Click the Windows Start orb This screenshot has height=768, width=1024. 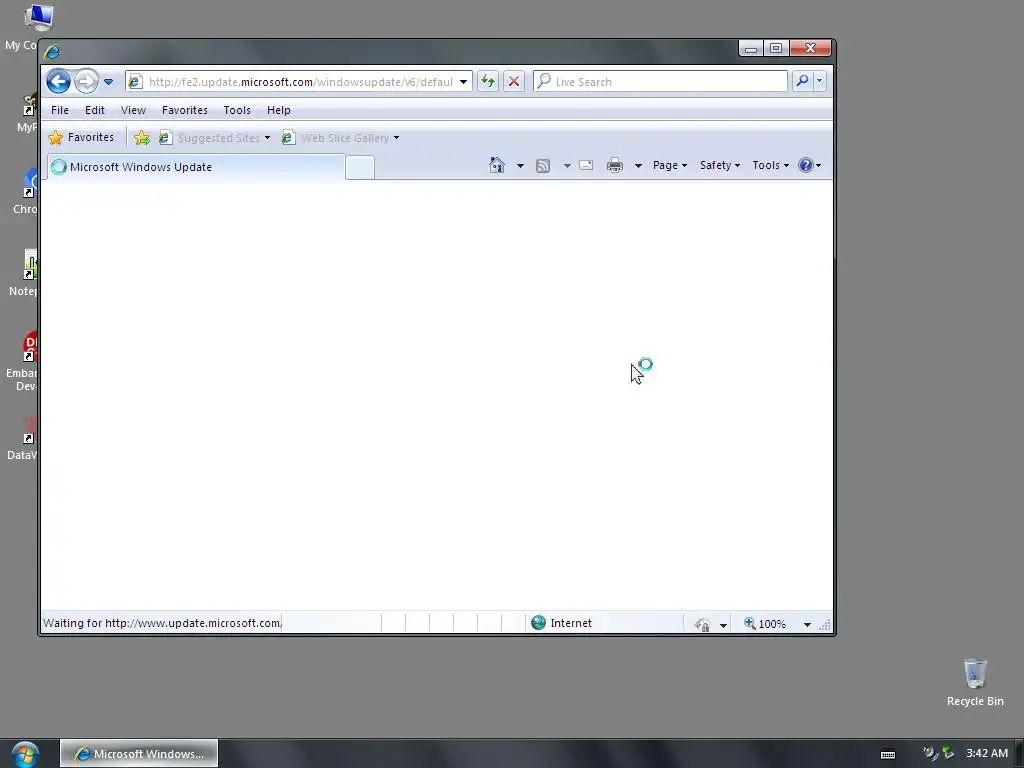click(x=25, y=754)
